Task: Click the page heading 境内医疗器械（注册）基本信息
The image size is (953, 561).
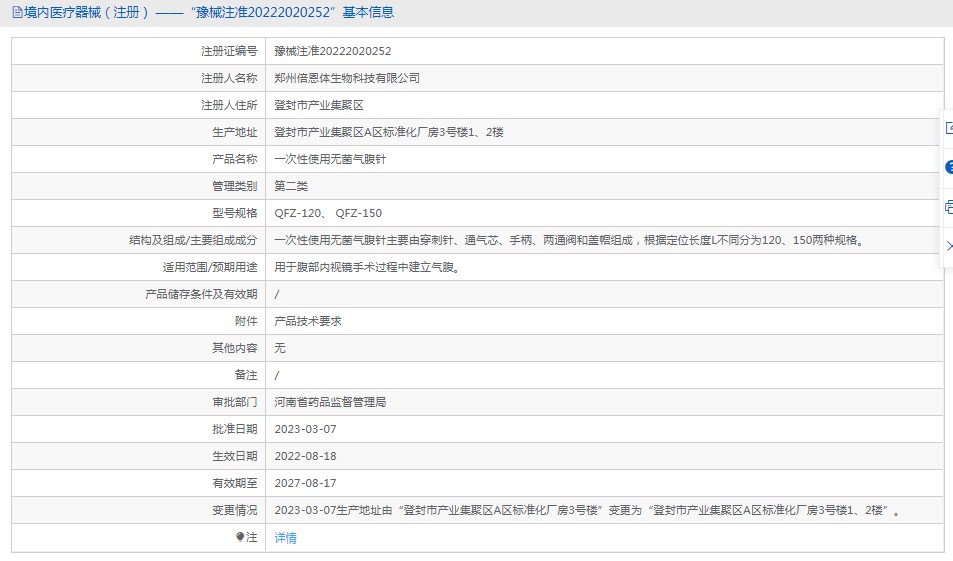Action: [208, 12]
